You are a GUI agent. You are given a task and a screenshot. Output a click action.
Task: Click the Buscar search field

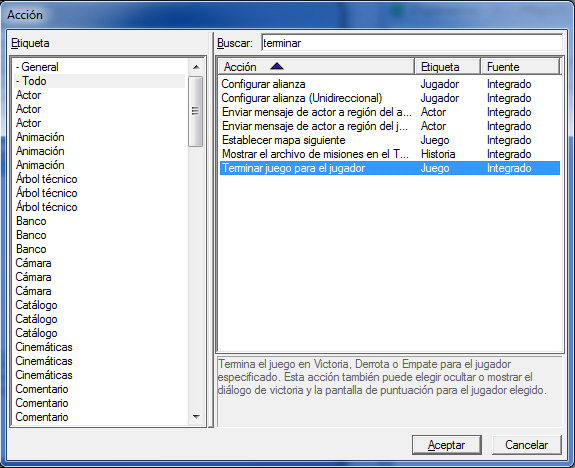point(412,43)
